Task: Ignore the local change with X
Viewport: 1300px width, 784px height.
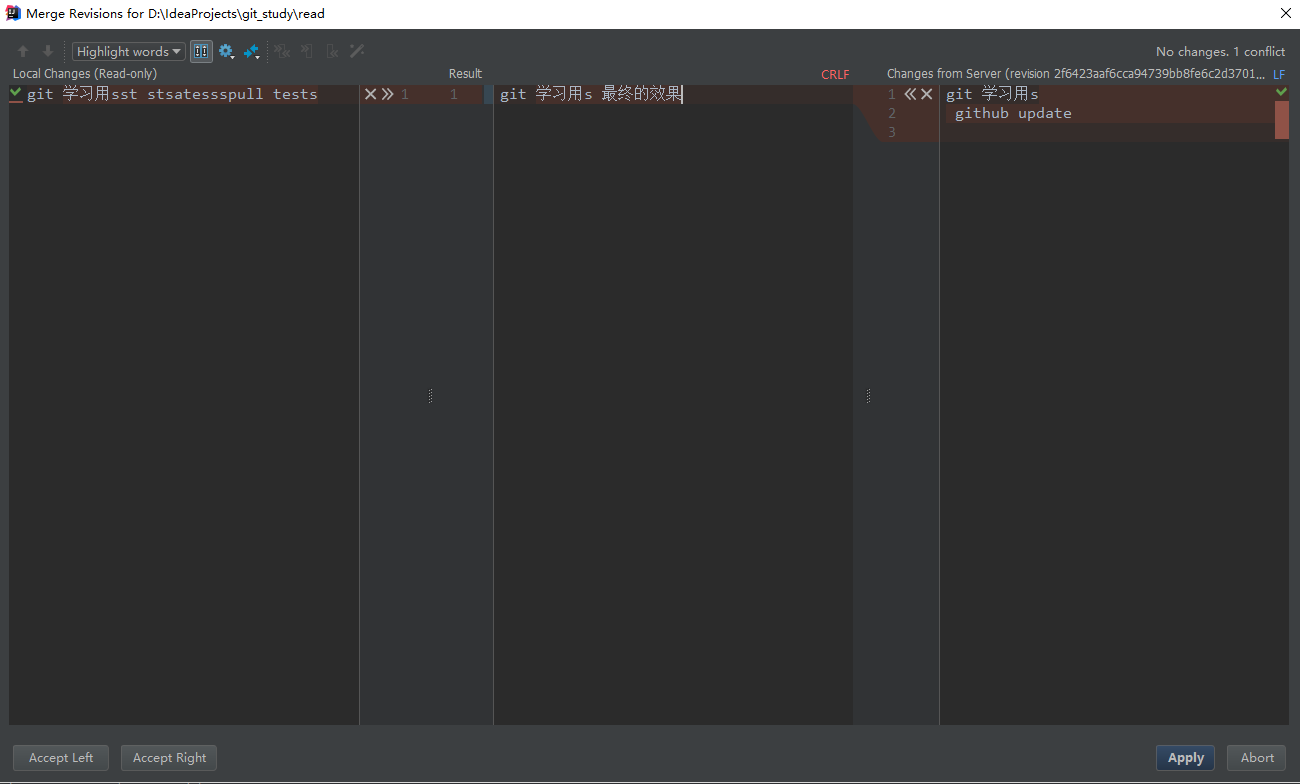Action: point(370,94)
